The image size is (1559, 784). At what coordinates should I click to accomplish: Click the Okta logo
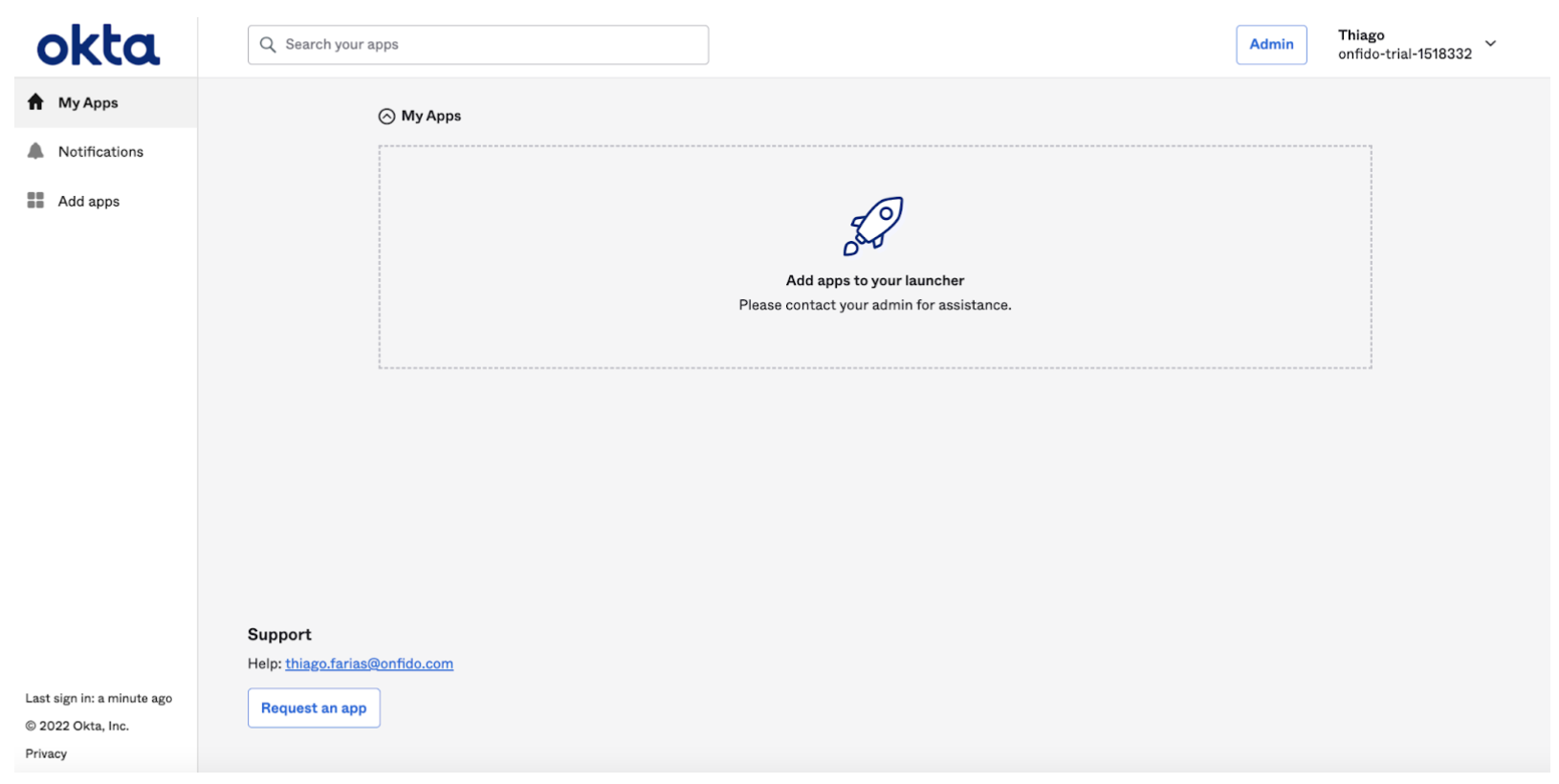(x=99, y=46)
